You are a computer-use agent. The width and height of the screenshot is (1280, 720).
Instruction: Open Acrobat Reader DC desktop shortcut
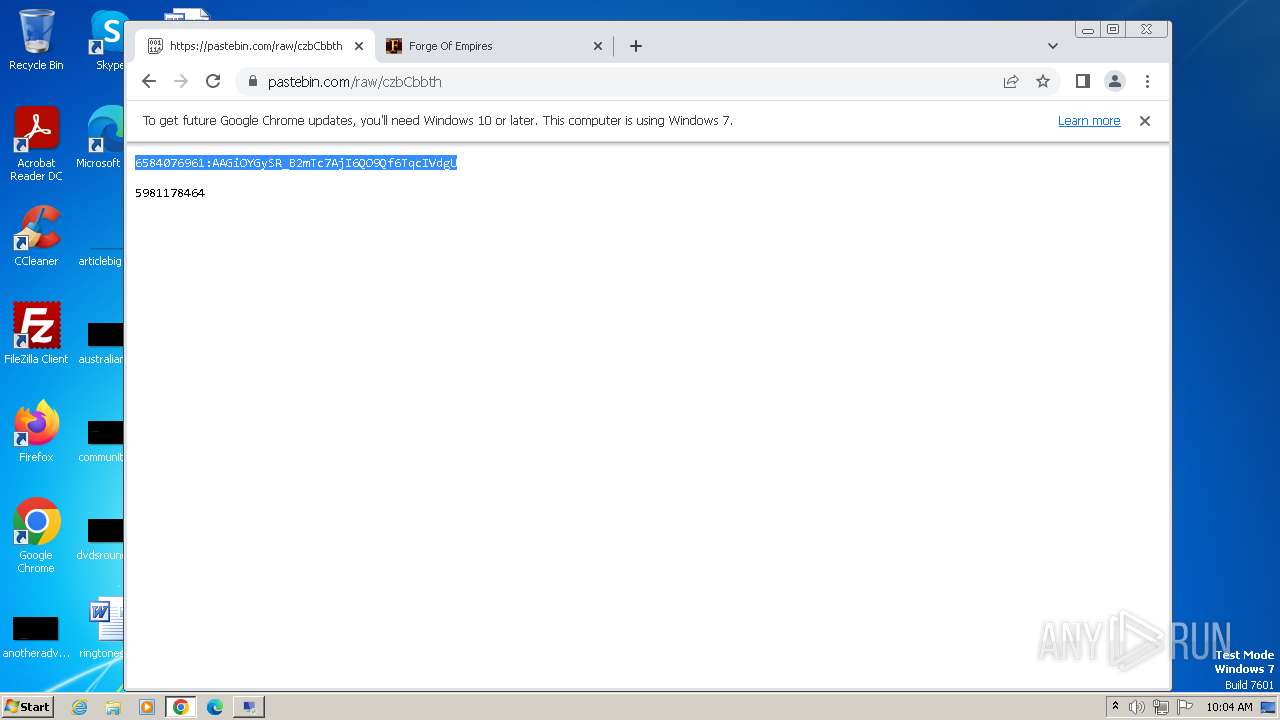(x=36, y=144)
